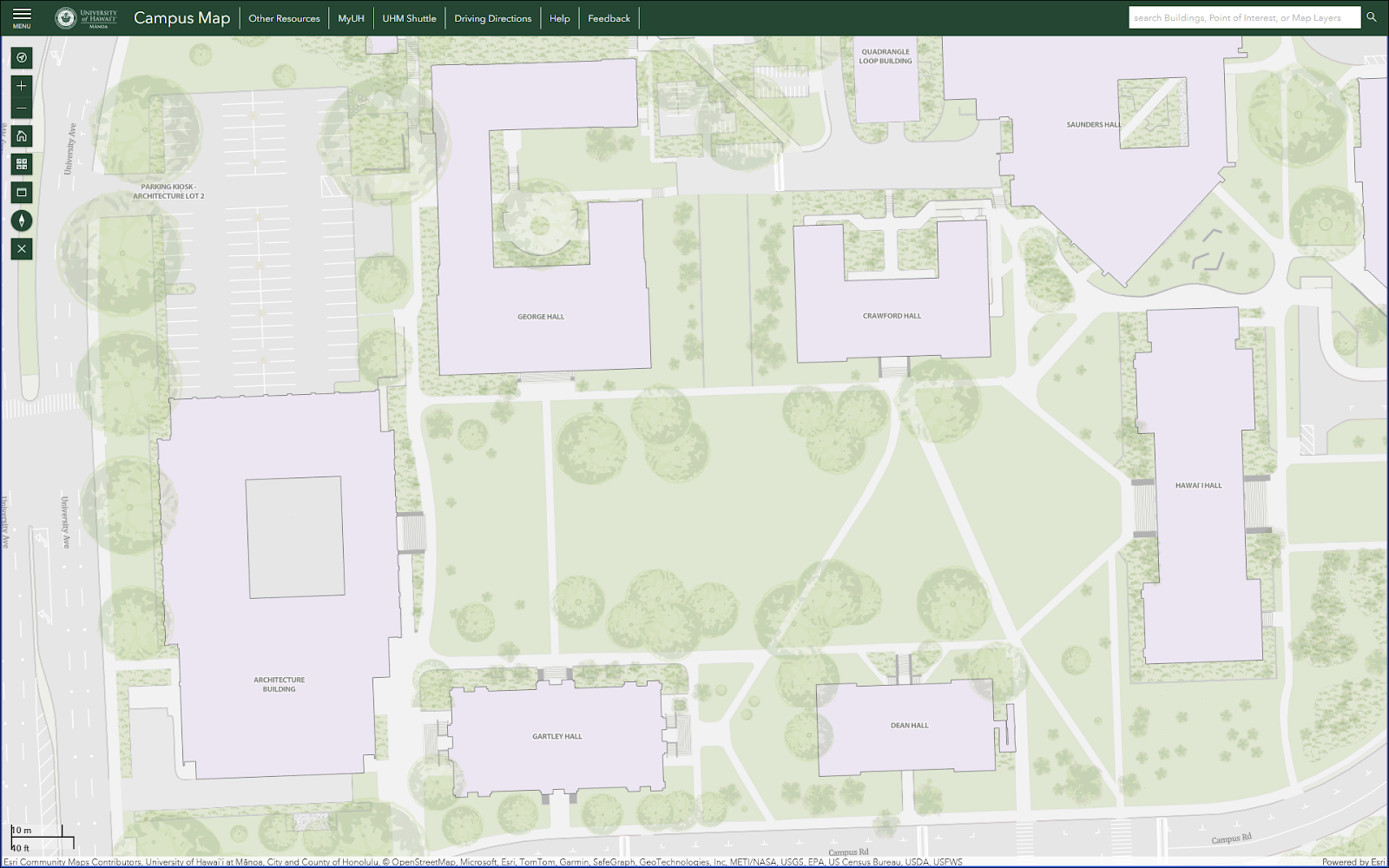Image resolution: width=1389 pixels, height=868 pixels.
Task: Open Driving Directions from the menu bar
Action: 493,17
